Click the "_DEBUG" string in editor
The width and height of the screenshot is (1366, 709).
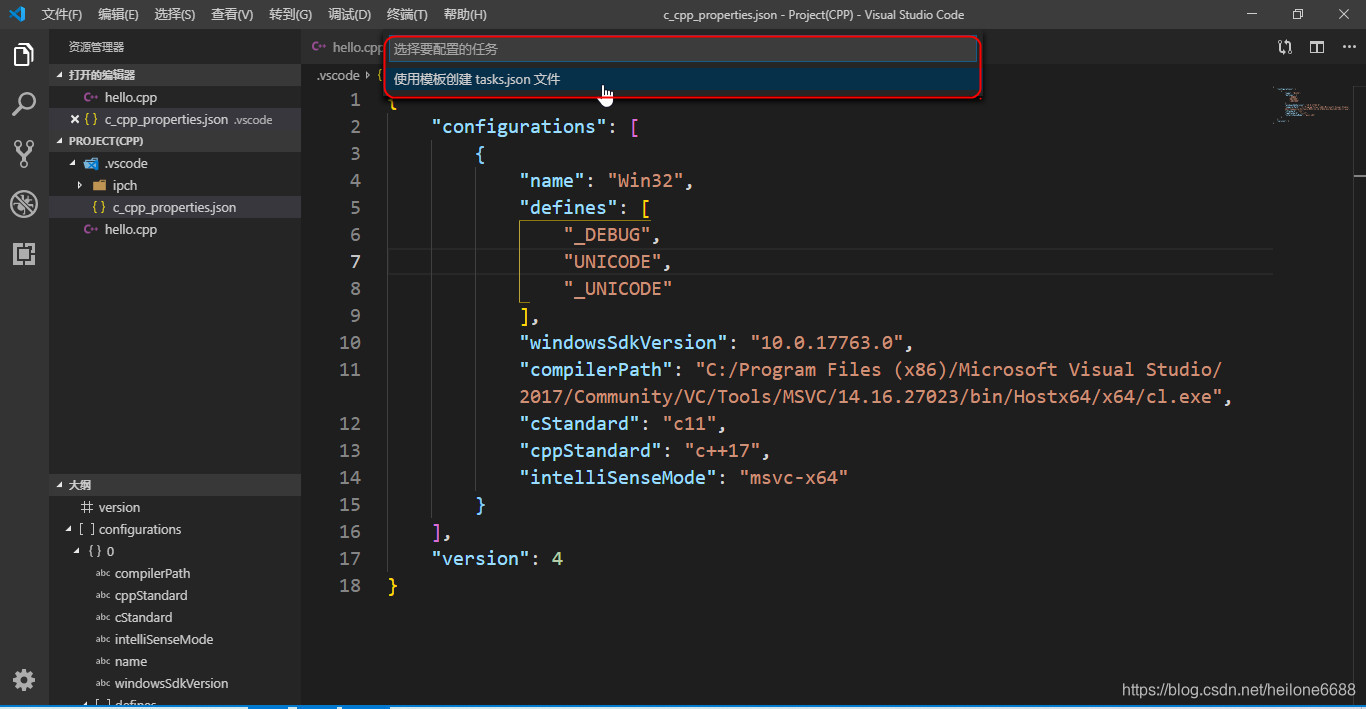(x=607, y=234)
